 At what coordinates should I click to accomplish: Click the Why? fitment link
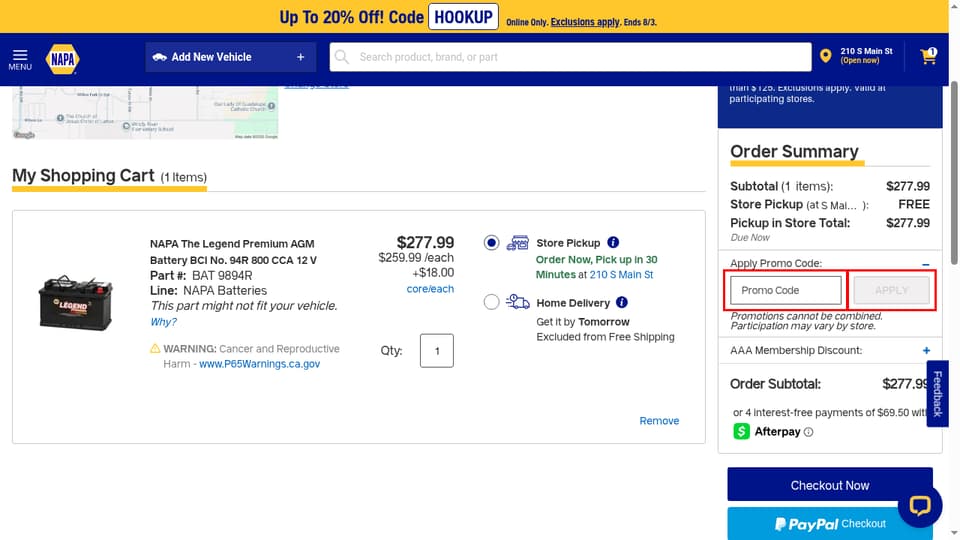click(x=163, y=322)
